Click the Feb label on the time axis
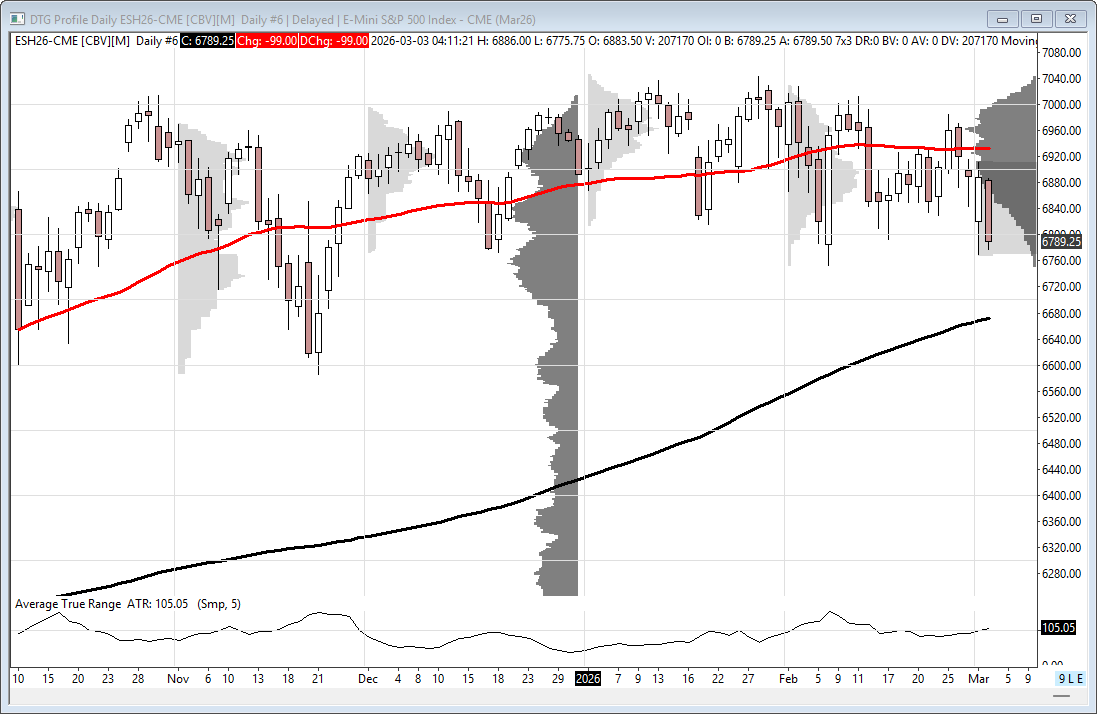The height and width of the screenshot is (714, 1097). click(790, 678)
